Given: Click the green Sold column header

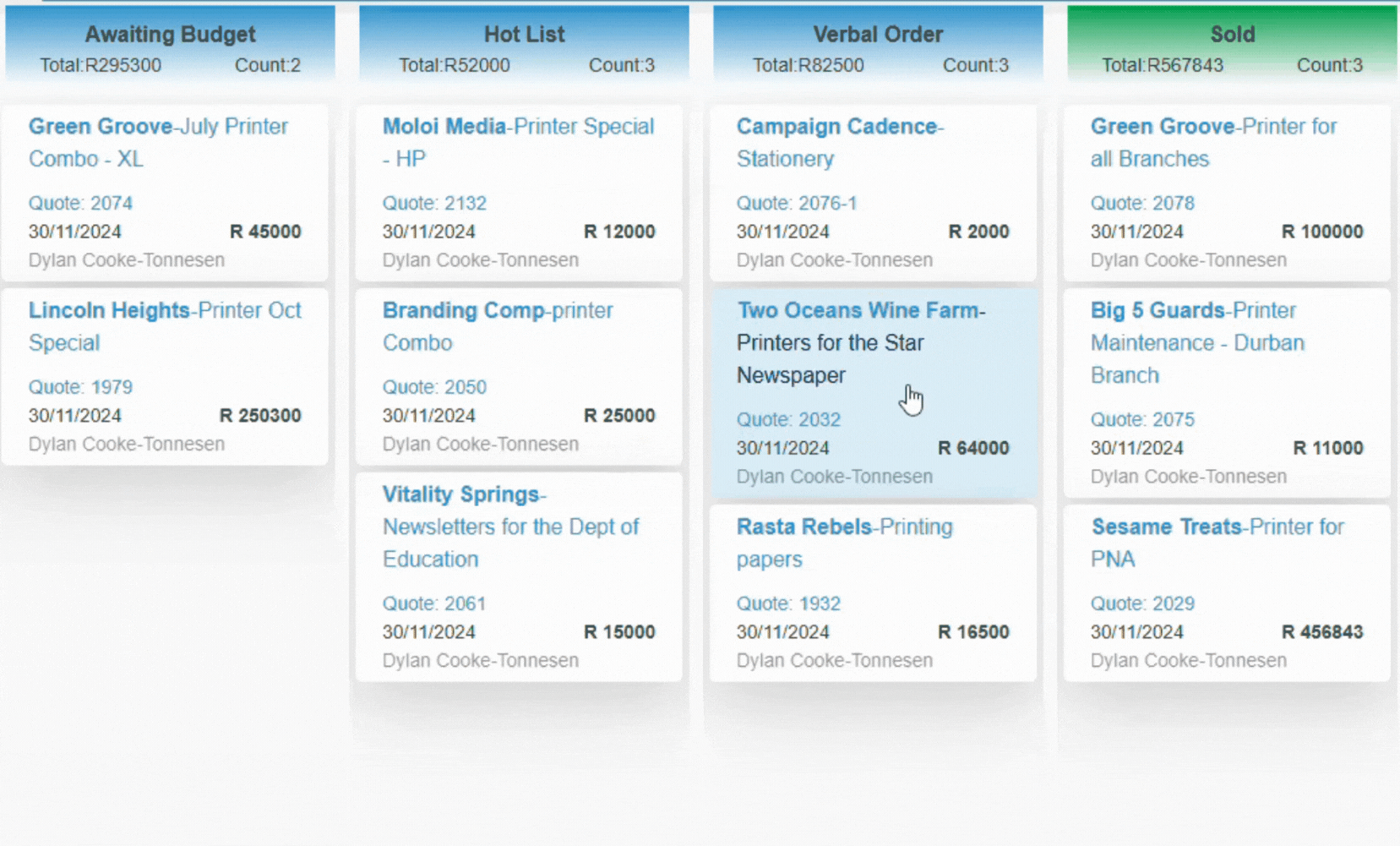Looking at the screenshot, I should coord(1232,35).
